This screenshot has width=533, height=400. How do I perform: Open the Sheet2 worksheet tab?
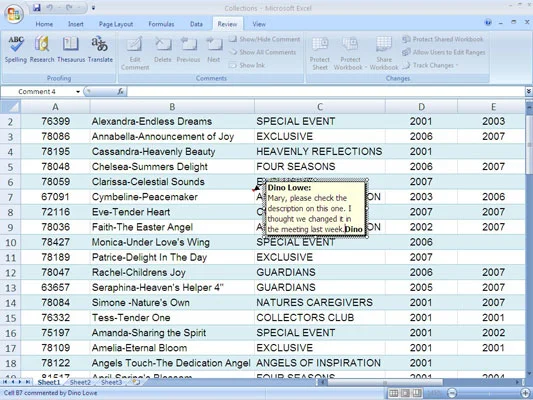(80, 382)
